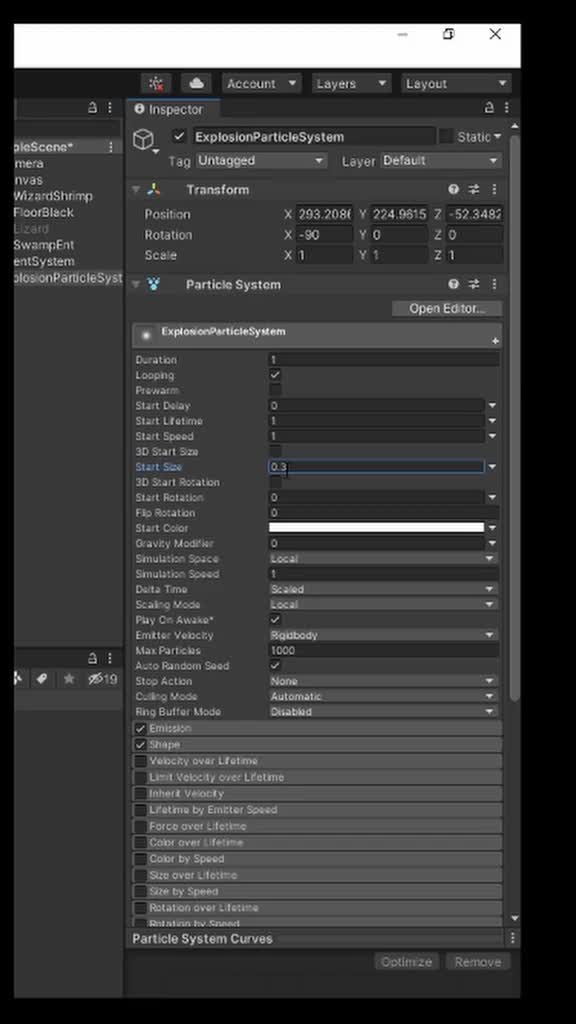Click the Optimize button
Image resolution: width=576 pixels, height=1024 pixels.
click(406, 962)
